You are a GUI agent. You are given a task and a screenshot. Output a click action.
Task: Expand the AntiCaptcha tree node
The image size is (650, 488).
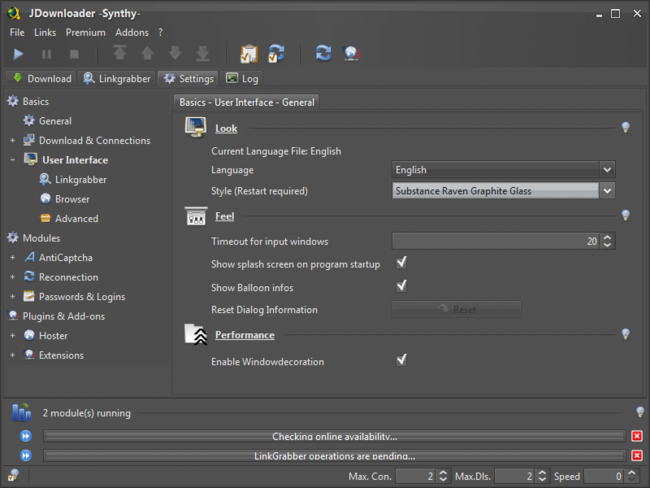pyautogui.click(x=12, y=257)
